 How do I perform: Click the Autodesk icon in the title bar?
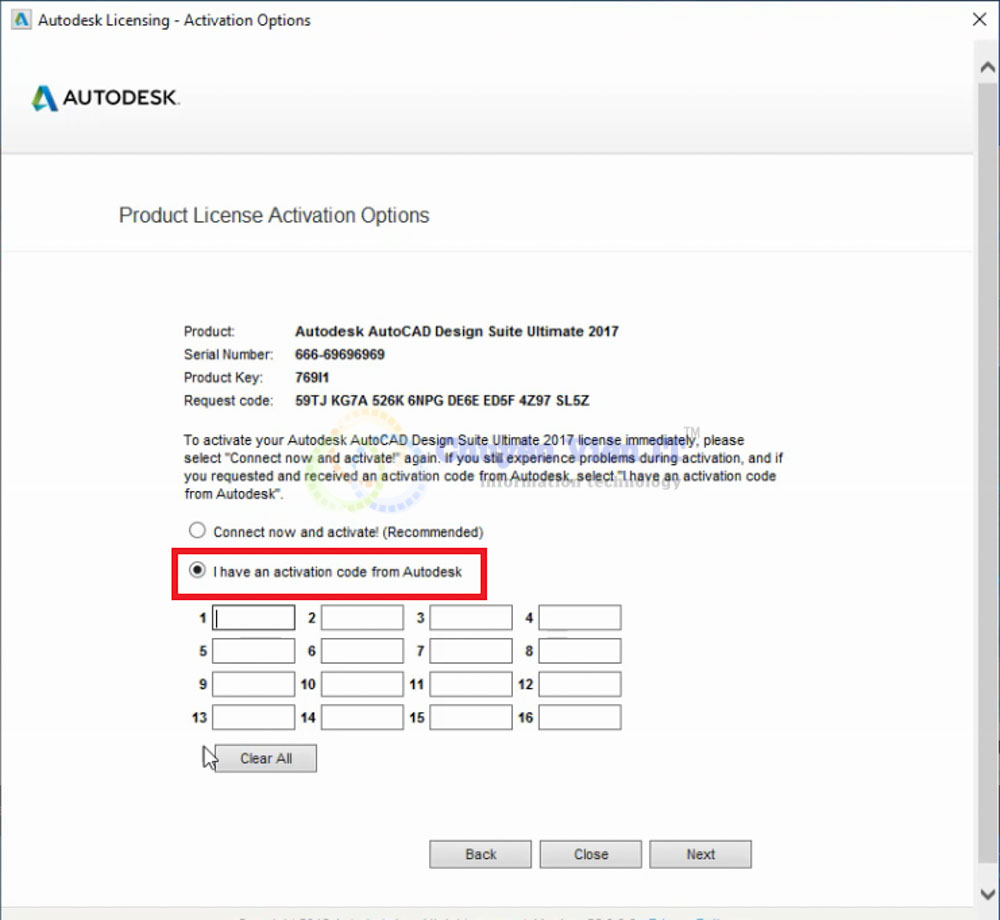coord(21,20)
